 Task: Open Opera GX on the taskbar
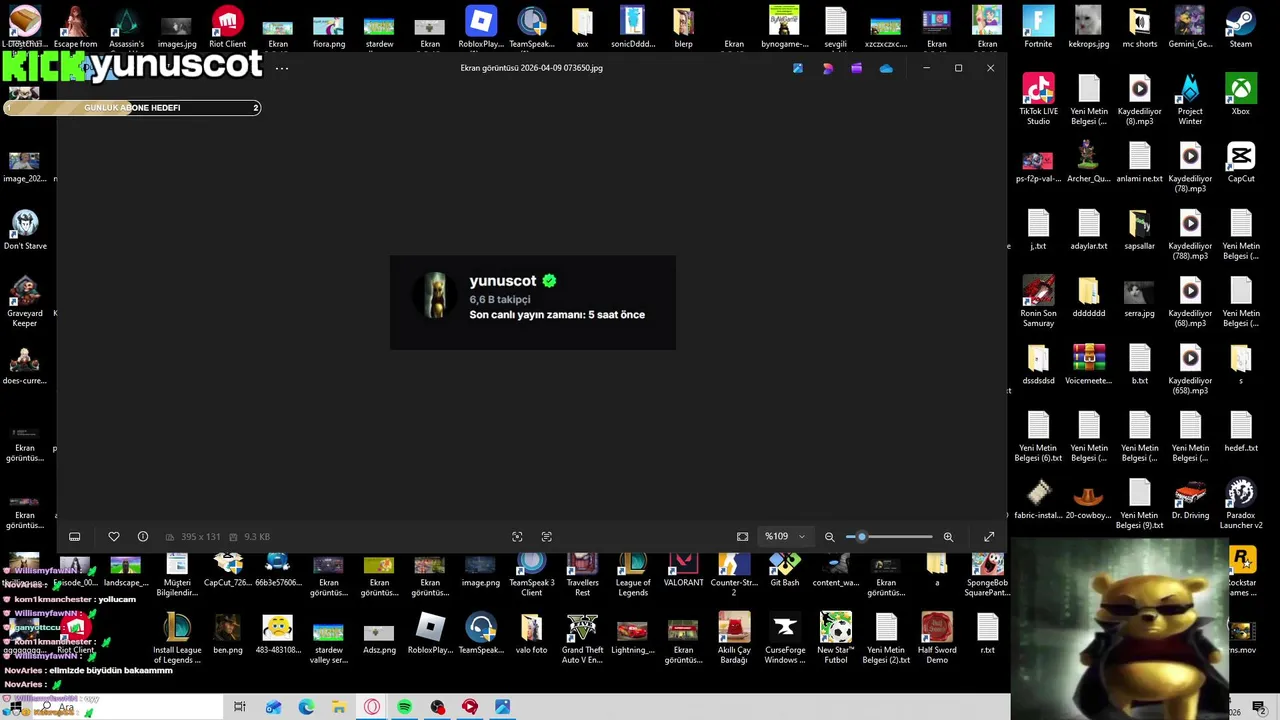[x=372, y=707]
